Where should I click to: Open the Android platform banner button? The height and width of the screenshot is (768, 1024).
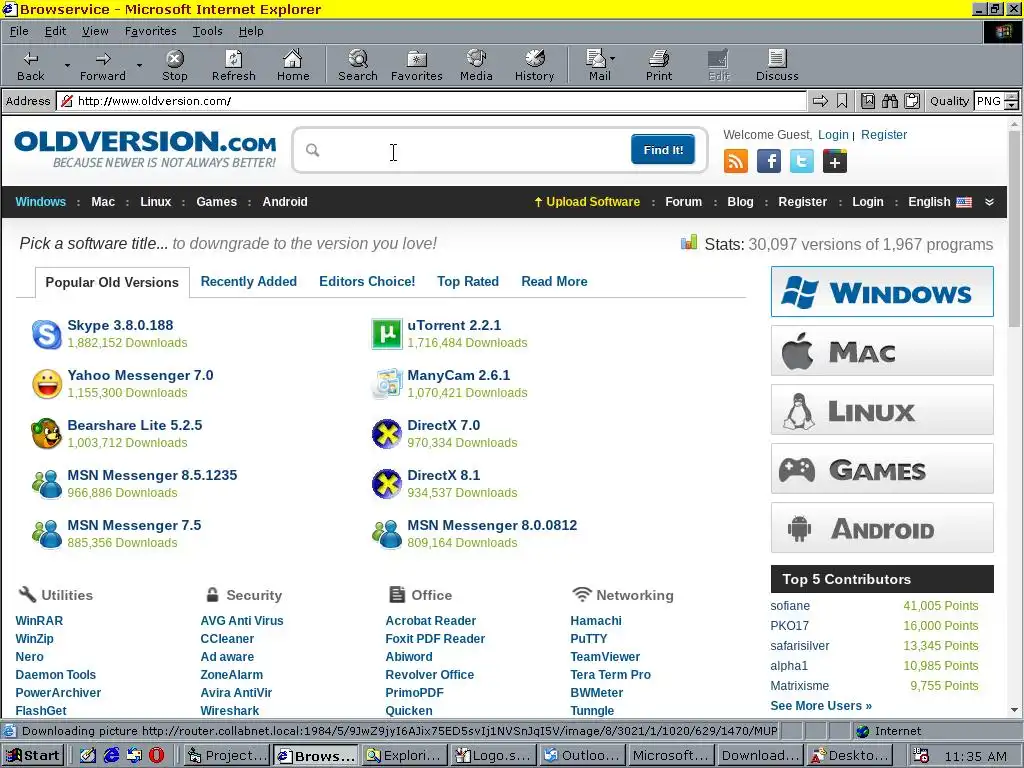(x=882, y=528)
